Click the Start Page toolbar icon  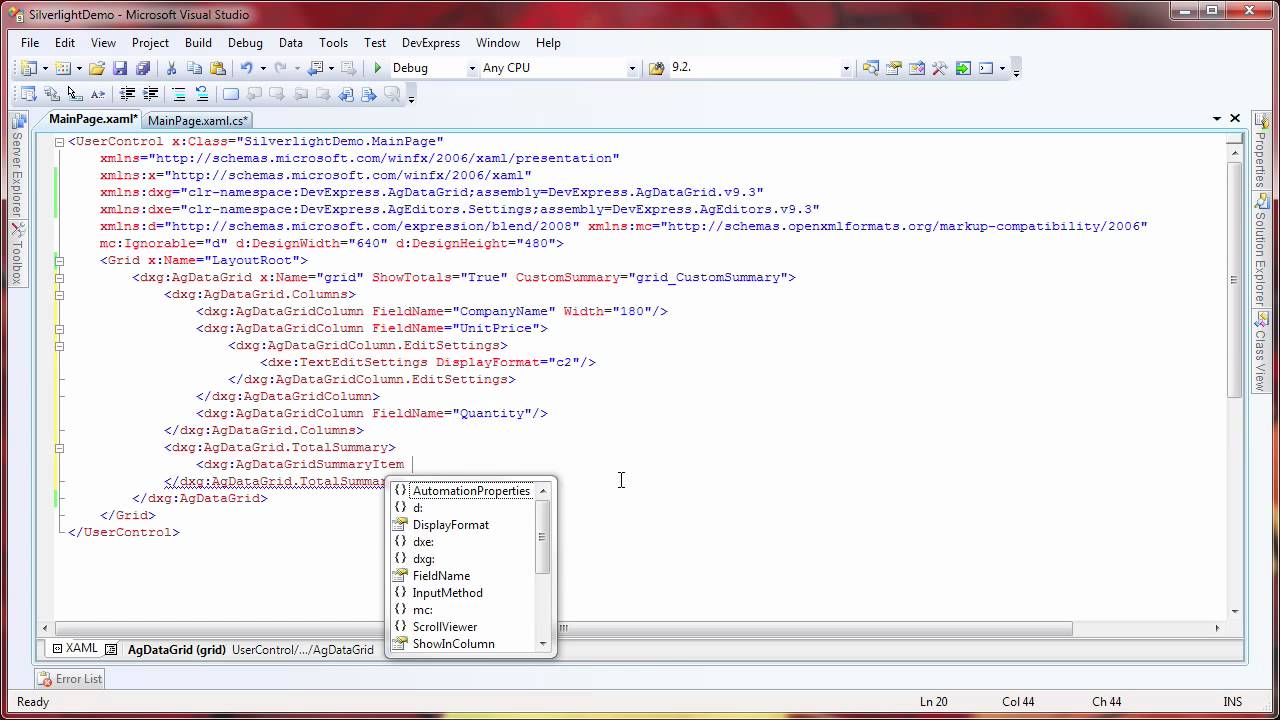pos(963,68)
